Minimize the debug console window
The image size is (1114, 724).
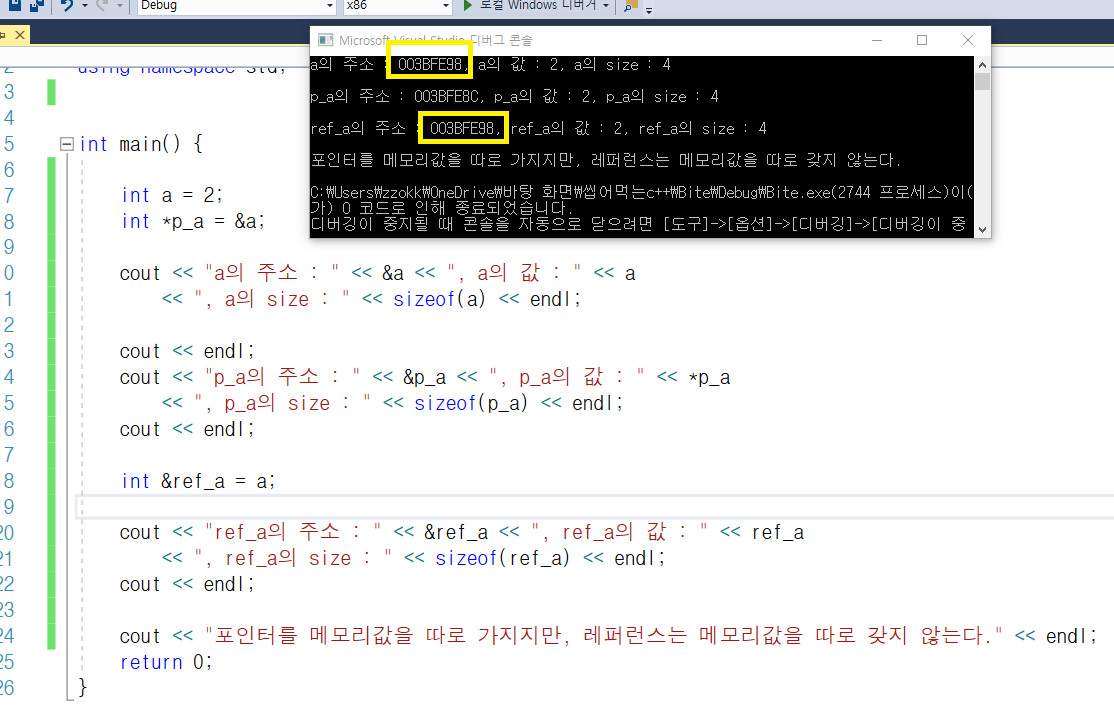[877, 40]
